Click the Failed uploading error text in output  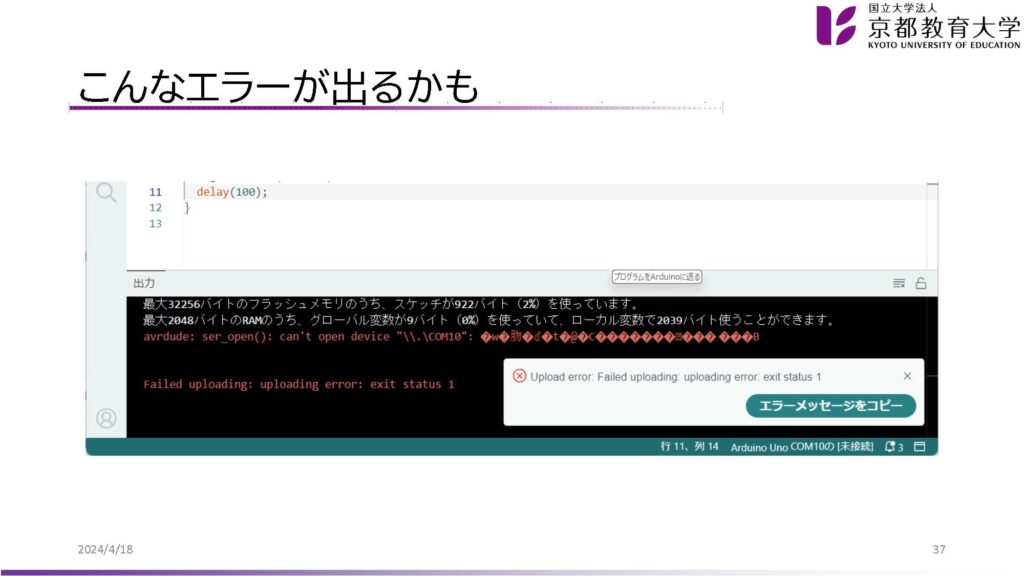[298, 384]
